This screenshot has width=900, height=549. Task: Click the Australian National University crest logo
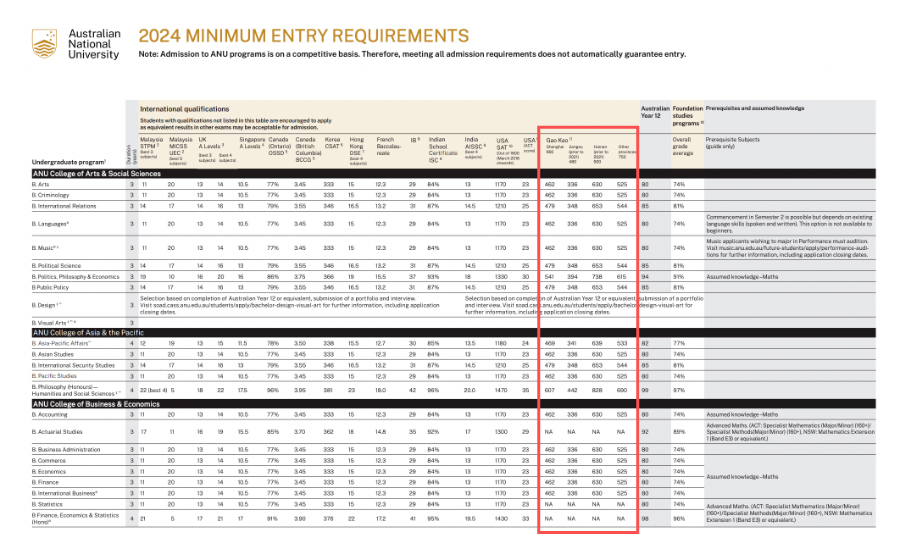pyautogui.click(x=44, y=44)
